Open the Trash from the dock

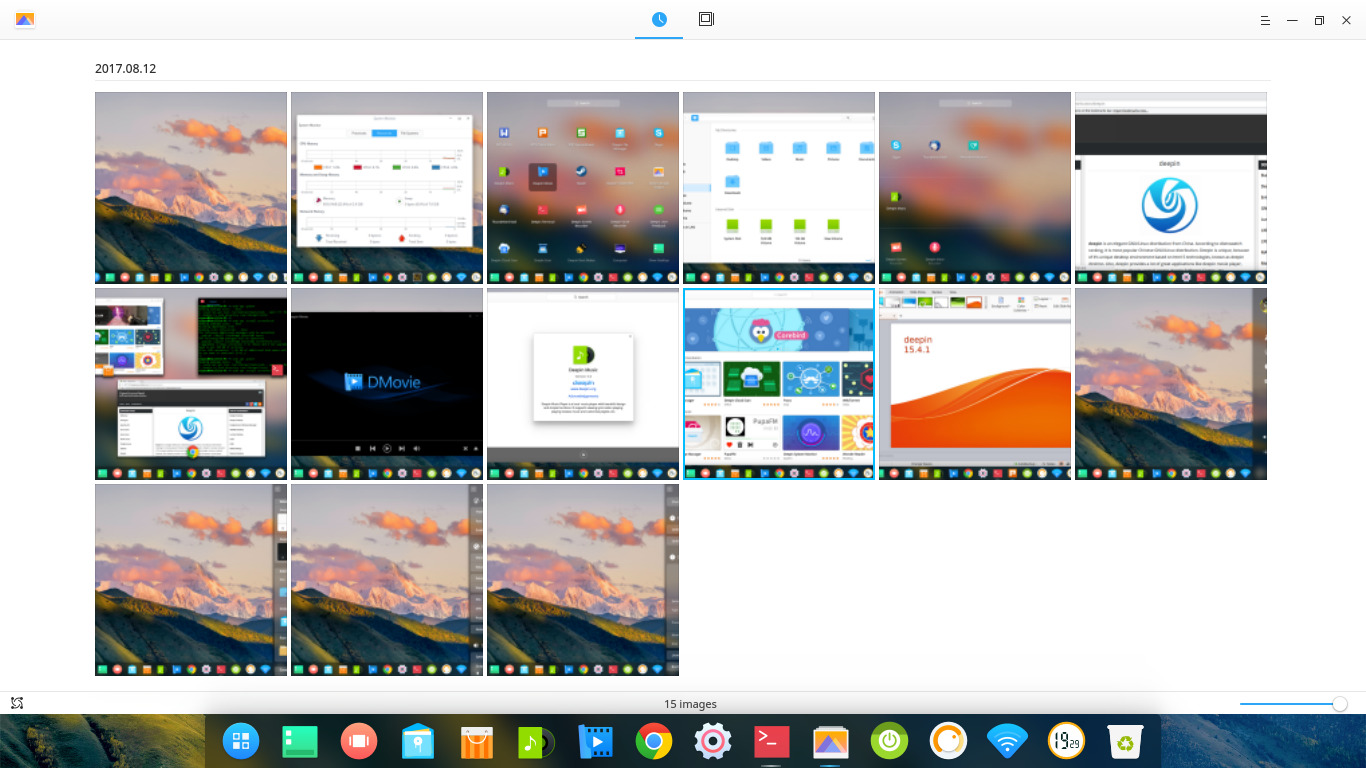pyautogui.click(x=1125, y=741)
